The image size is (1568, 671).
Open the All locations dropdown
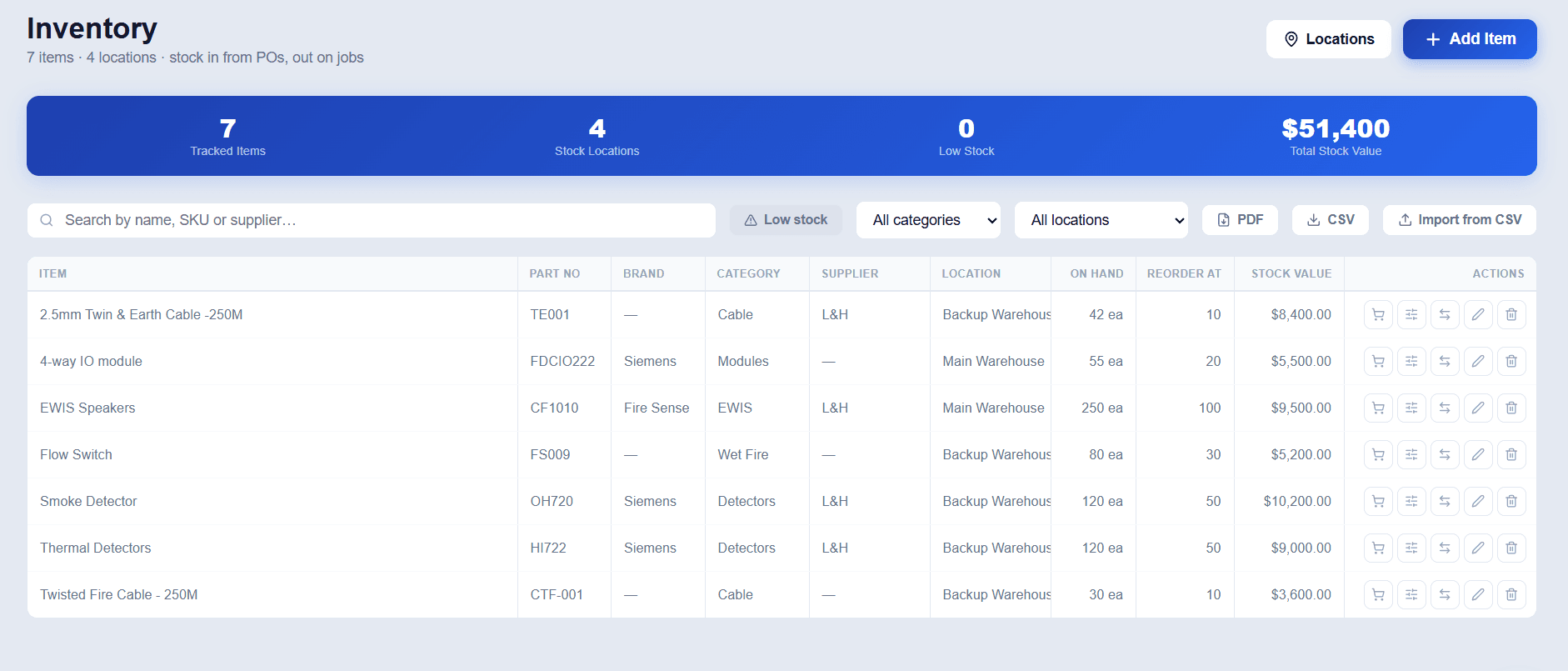pyautogui.click(x=1101, y=220)
